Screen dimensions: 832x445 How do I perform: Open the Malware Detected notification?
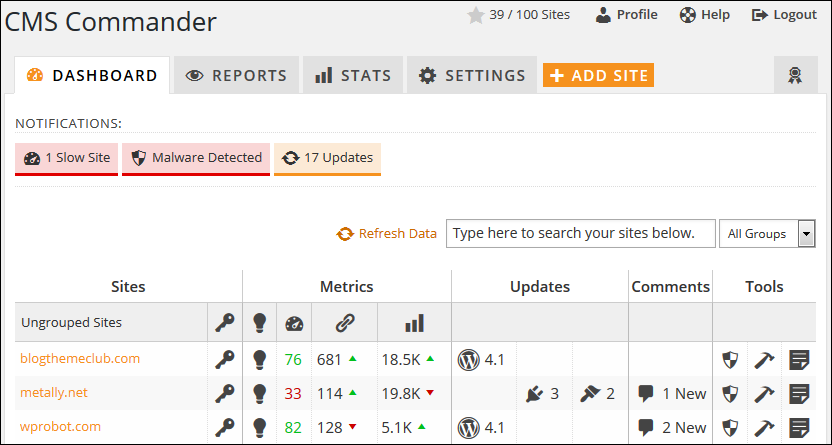pos(196,158)
